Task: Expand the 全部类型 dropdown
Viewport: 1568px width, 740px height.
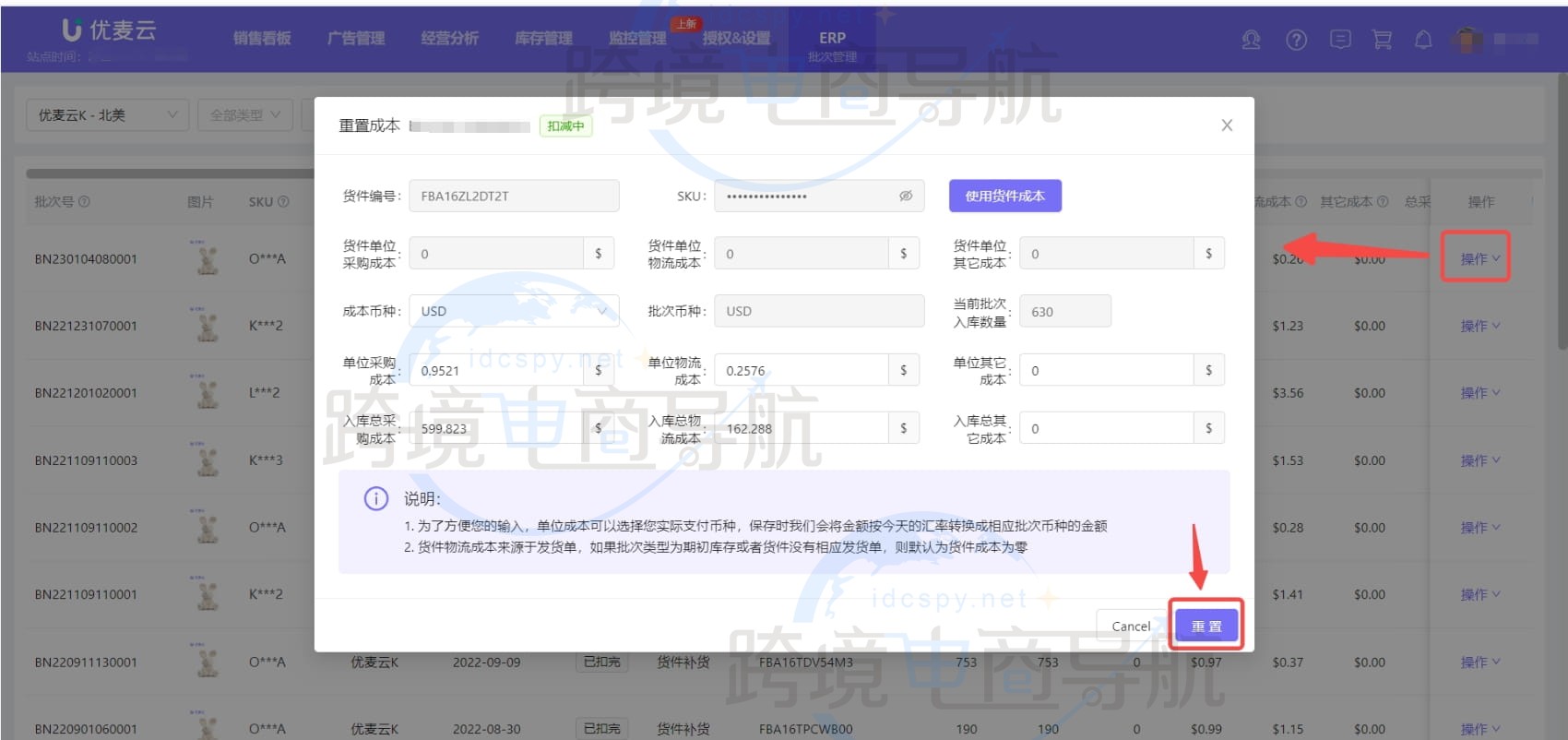Action: tap(245, 115)
